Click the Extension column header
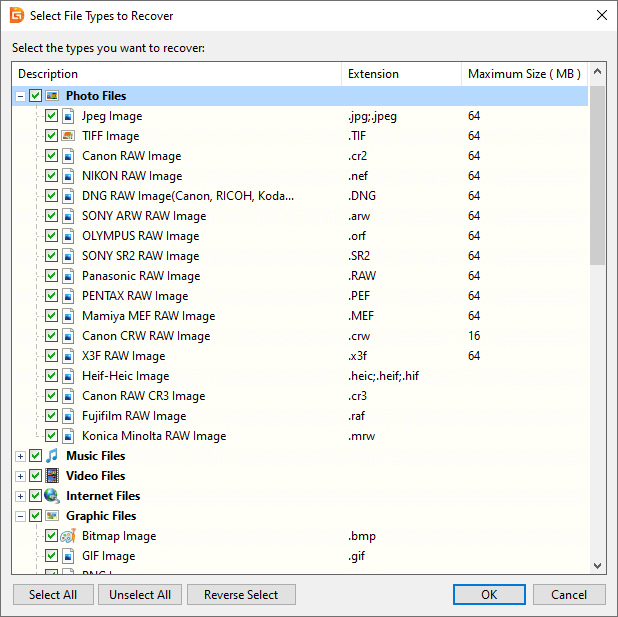 point(400,74)
